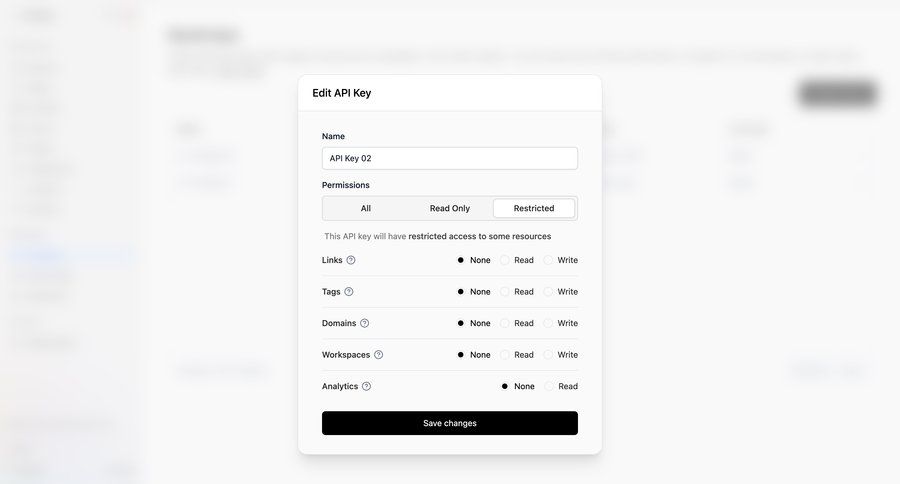Click the API key Name field
This screenshot has width=900, height=484.
coord(450,158)
